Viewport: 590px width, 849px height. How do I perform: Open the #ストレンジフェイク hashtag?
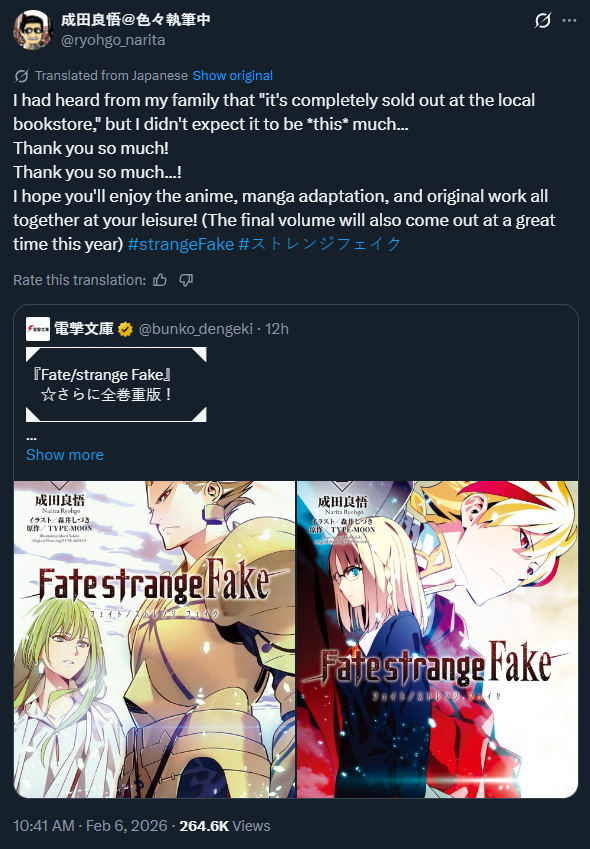pos(319,244)
